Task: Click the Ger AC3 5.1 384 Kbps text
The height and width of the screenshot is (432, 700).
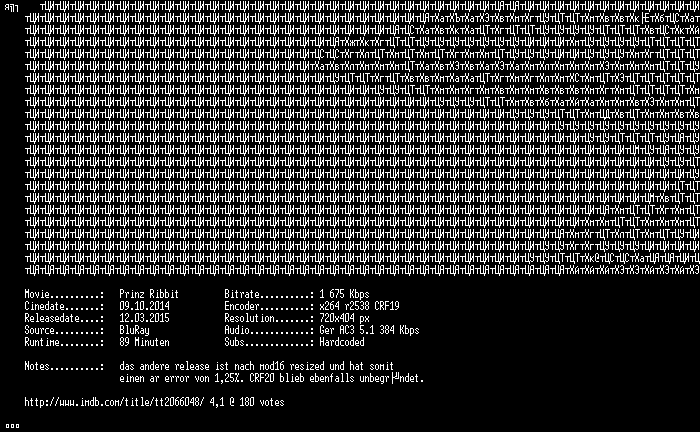Action: coord(369,330)
